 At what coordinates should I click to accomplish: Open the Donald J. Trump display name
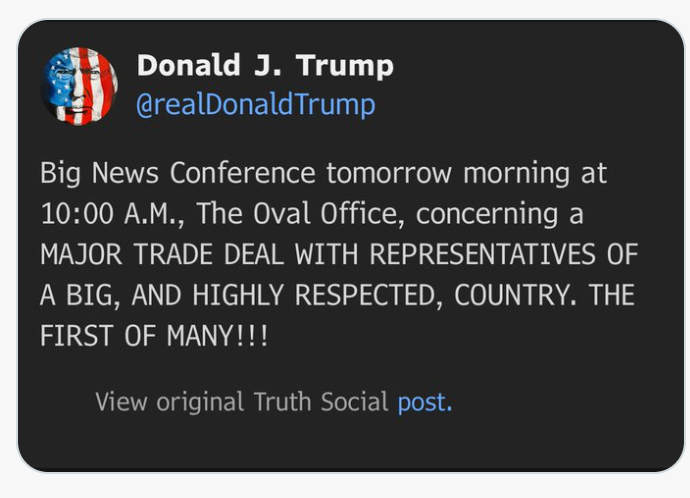pyautogui.click(x=264, y=66)
